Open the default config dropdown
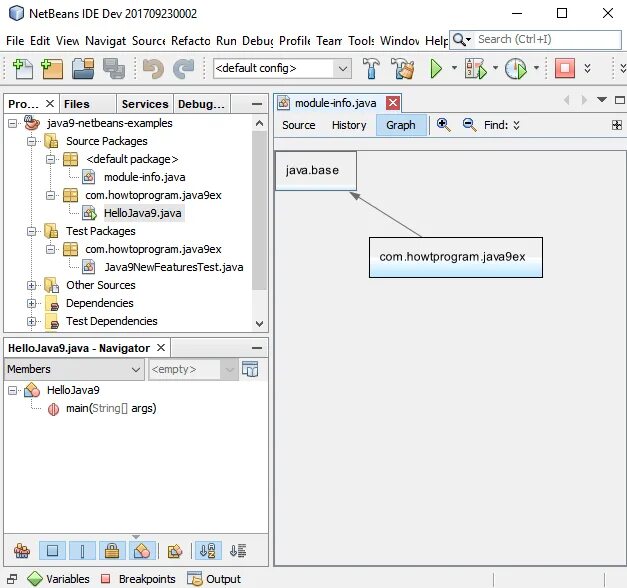627x588 pixels. [282, 68]
